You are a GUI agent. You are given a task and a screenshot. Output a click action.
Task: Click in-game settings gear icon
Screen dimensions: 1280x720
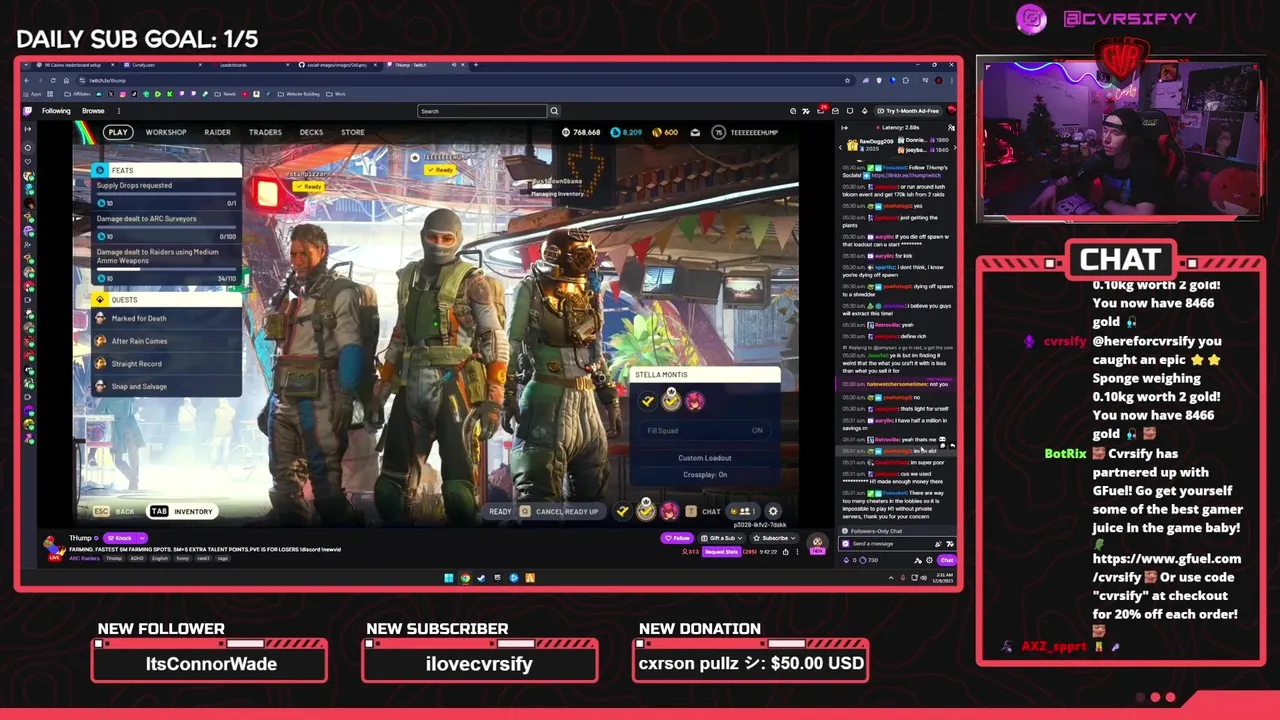click(x=773, y=511)
